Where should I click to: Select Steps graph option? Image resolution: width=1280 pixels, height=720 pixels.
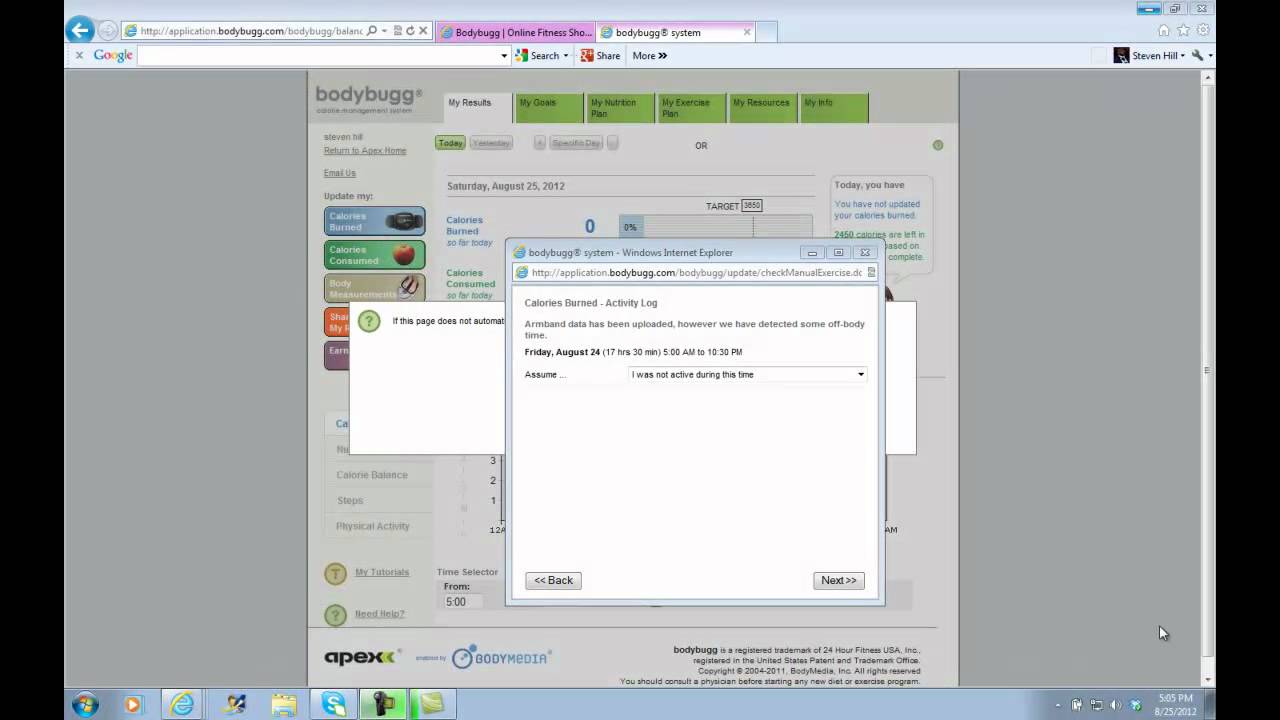coord(350,501)
